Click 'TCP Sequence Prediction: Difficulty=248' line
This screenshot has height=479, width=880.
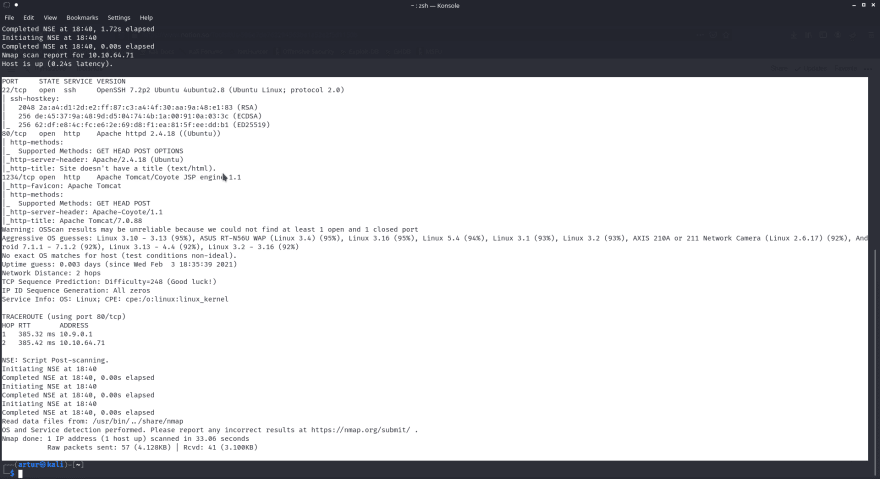click(x=109, y=282)
